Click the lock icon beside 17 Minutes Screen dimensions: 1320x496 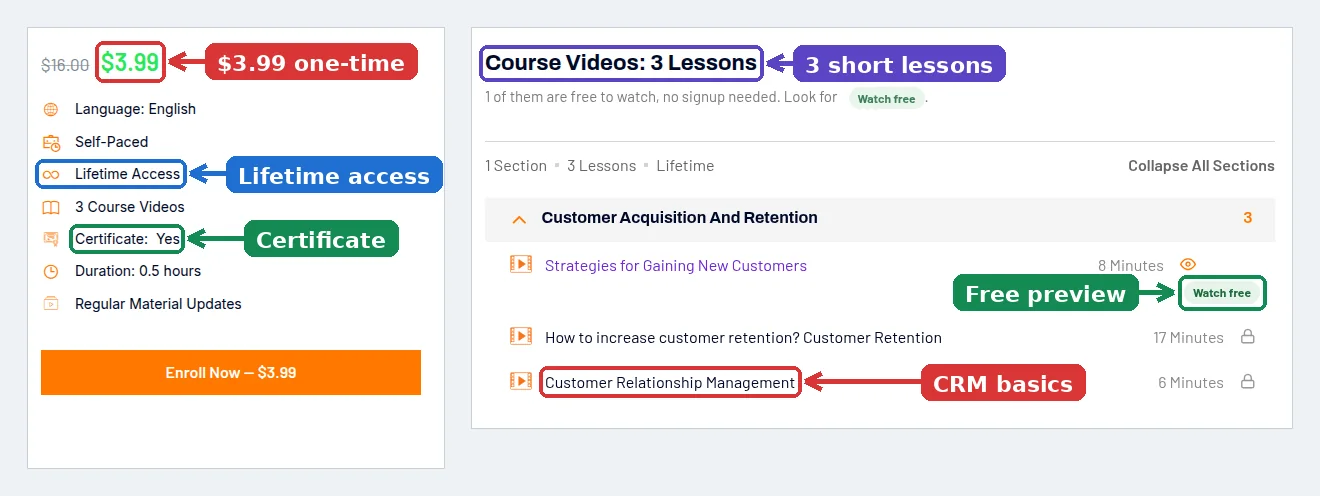[x=1247, y=337]
